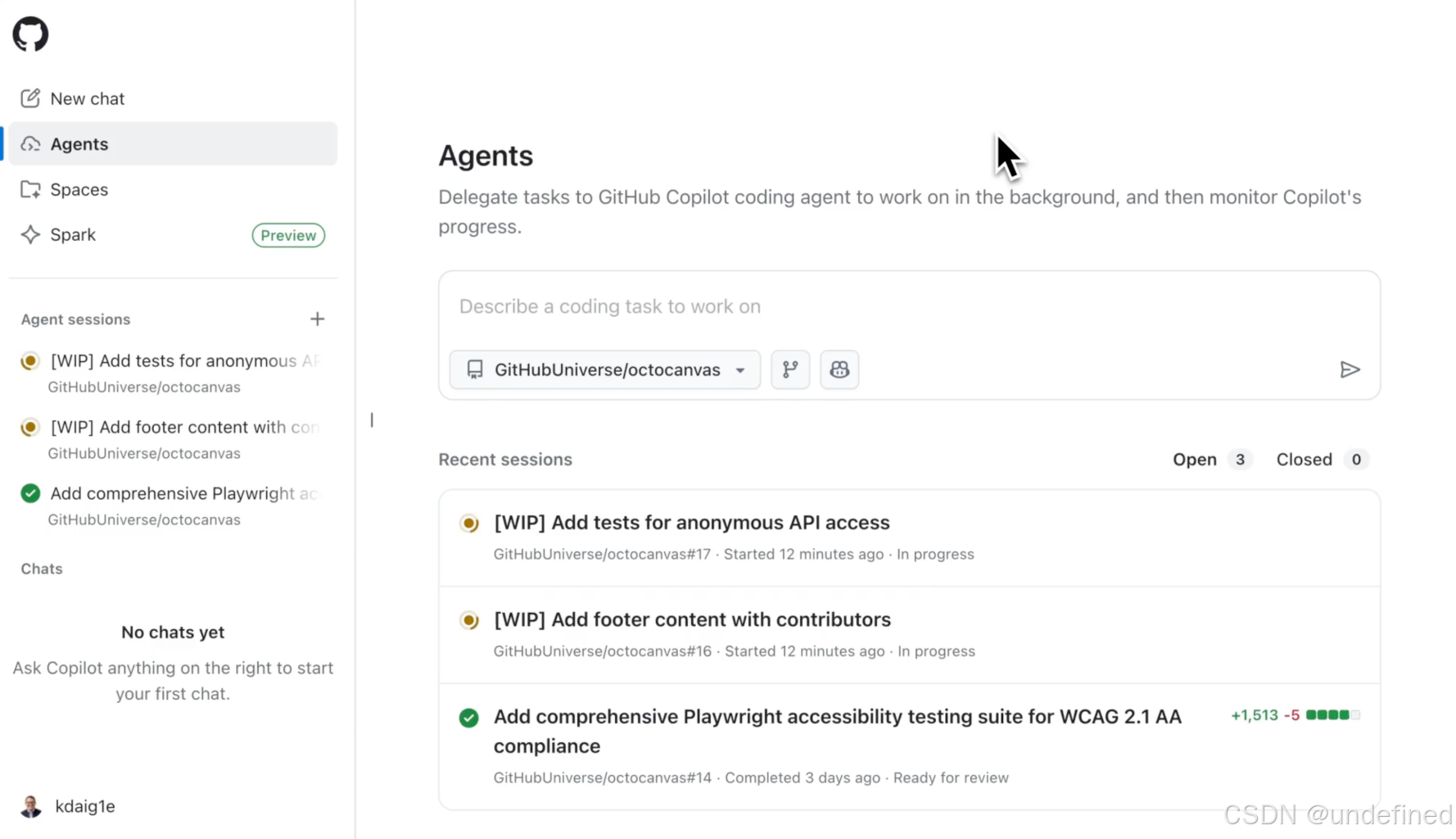Open WIP Add tests for anonymous API access
Image resolution: width=1456 pixels, height=839 pixels.
pos(692,523)
